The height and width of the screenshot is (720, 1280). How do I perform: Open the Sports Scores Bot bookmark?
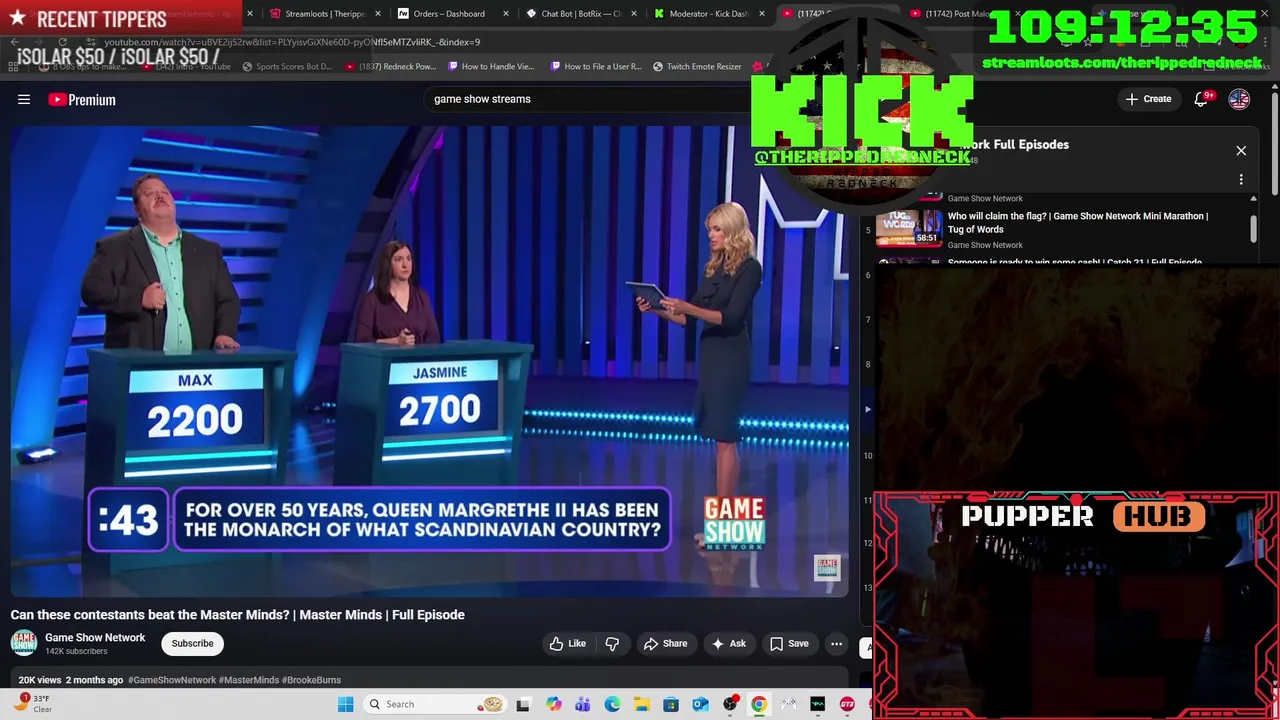[x=287, y=66]
